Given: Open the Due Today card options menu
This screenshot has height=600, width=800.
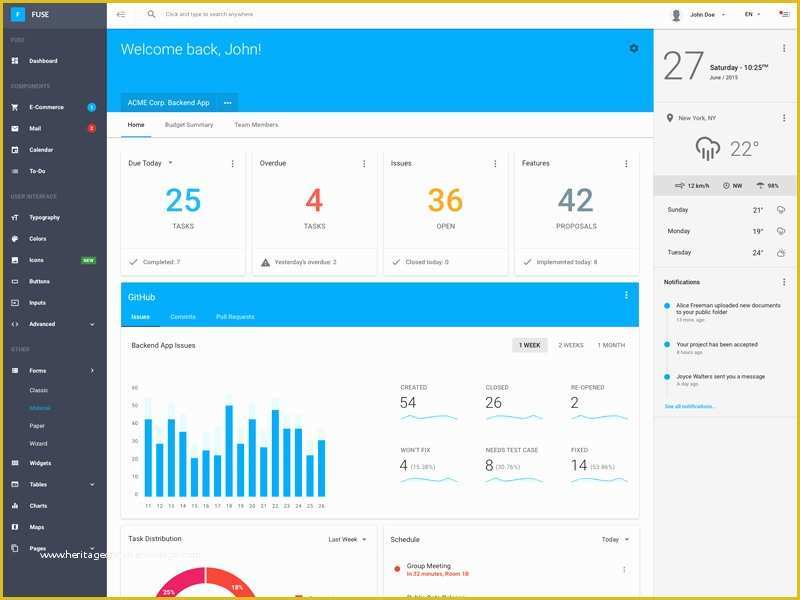Looking at the screenshot, I should pos(233,163).
